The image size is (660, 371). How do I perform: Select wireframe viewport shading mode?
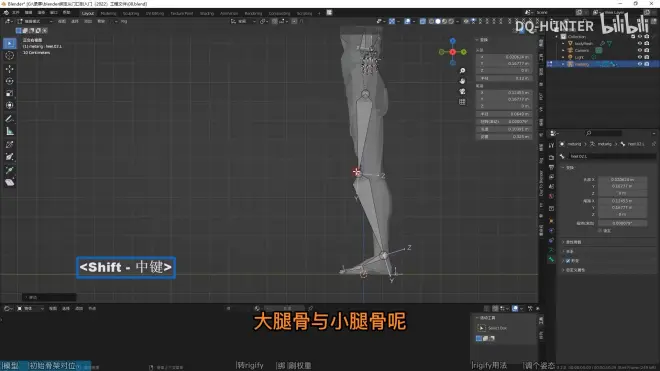point(431,21)
